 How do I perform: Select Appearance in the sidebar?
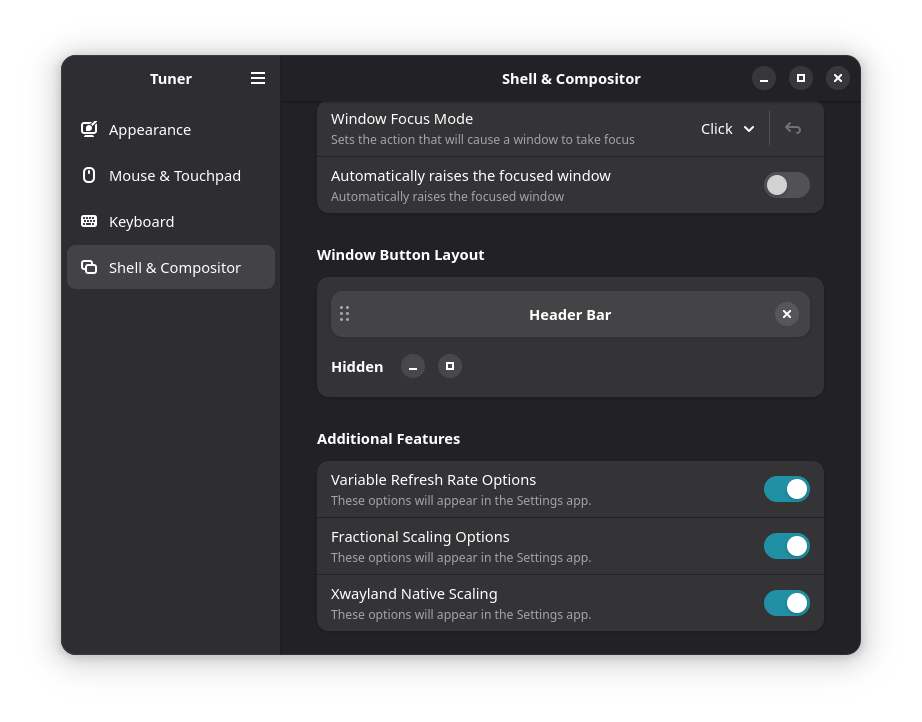150,129
